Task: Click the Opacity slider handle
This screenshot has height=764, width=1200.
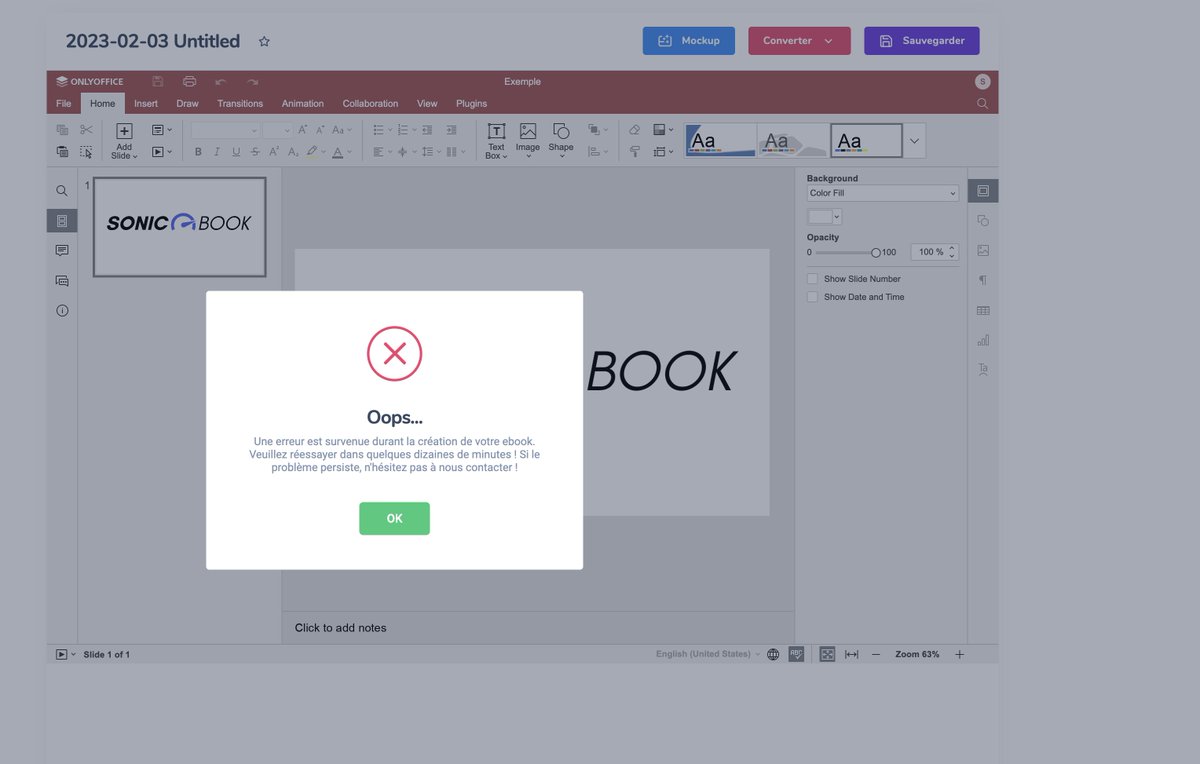Action: (x=876, y=253)
